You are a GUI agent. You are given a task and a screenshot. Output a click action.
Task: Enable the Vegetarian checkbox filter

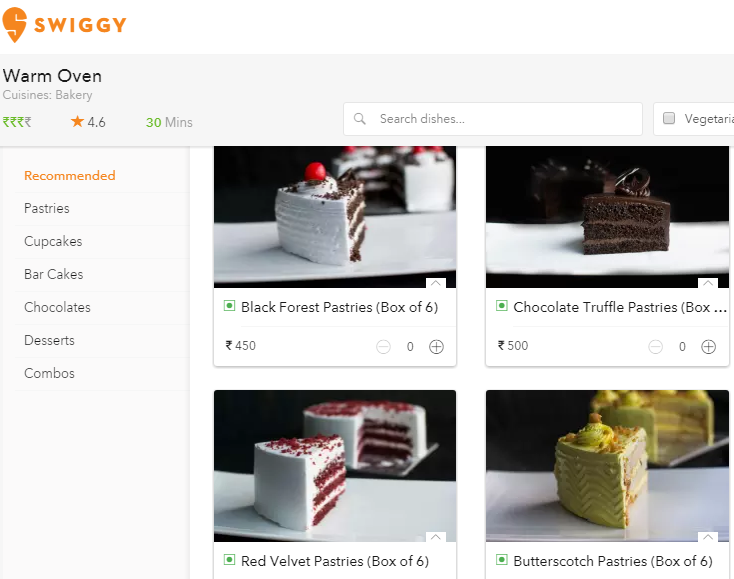click(669, 118)
